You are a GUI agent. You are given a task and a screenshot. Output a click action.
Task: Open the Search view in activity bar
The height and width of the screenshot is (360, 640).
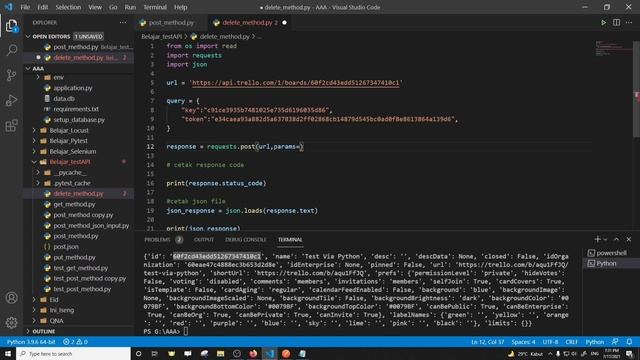tap(11, 50)
